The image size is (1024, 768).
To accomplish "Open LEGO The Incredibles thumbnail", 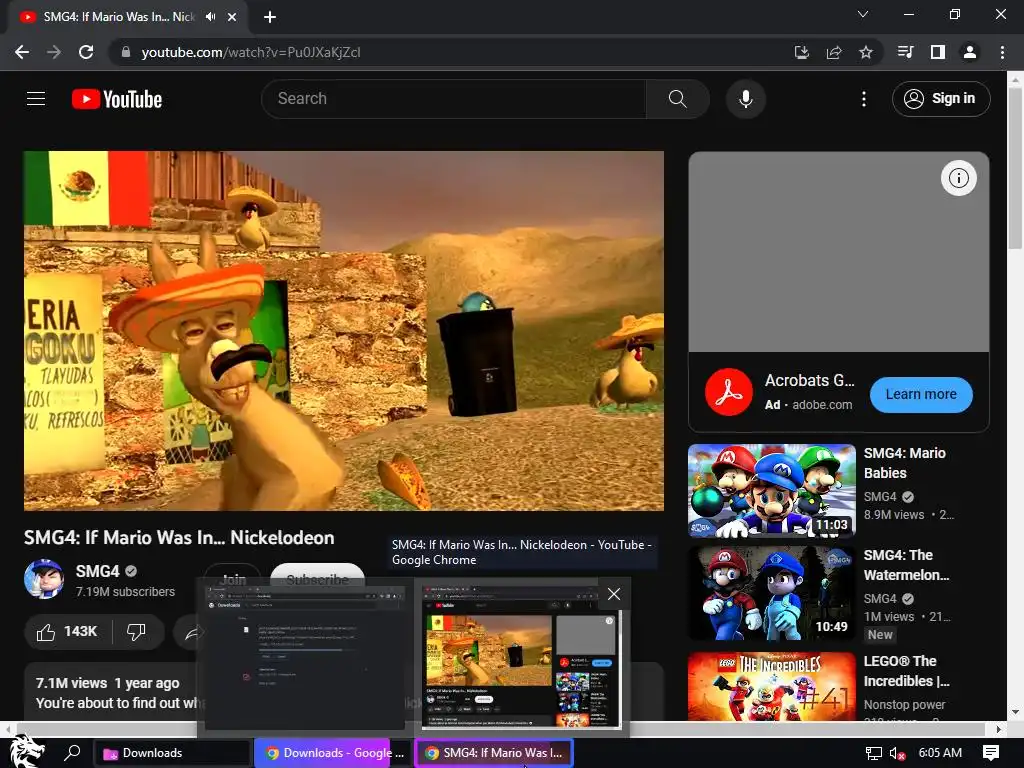I will (772, 686).
